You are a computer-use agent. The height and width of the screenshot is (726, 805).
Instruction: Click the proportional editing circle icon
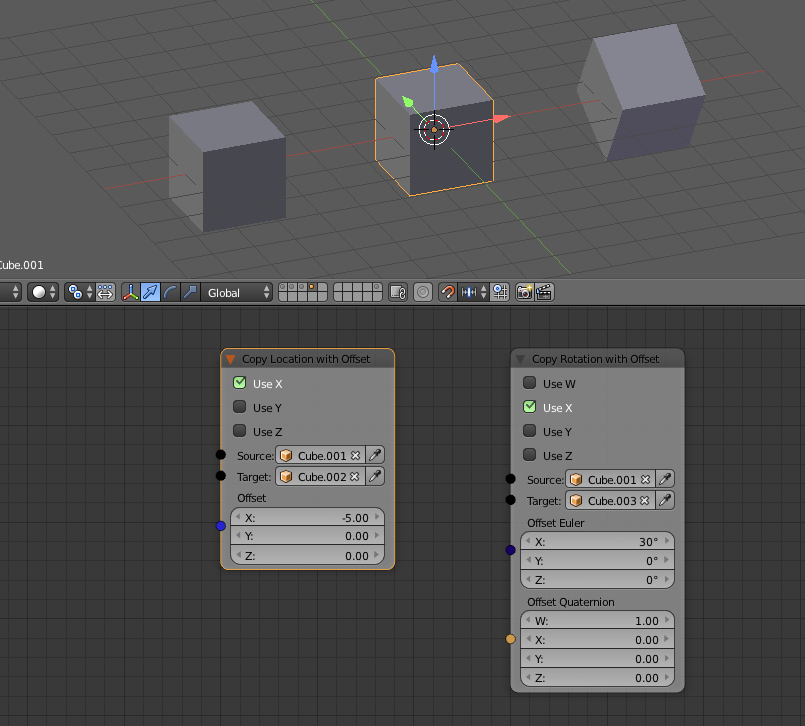click(x=423, y=293)
